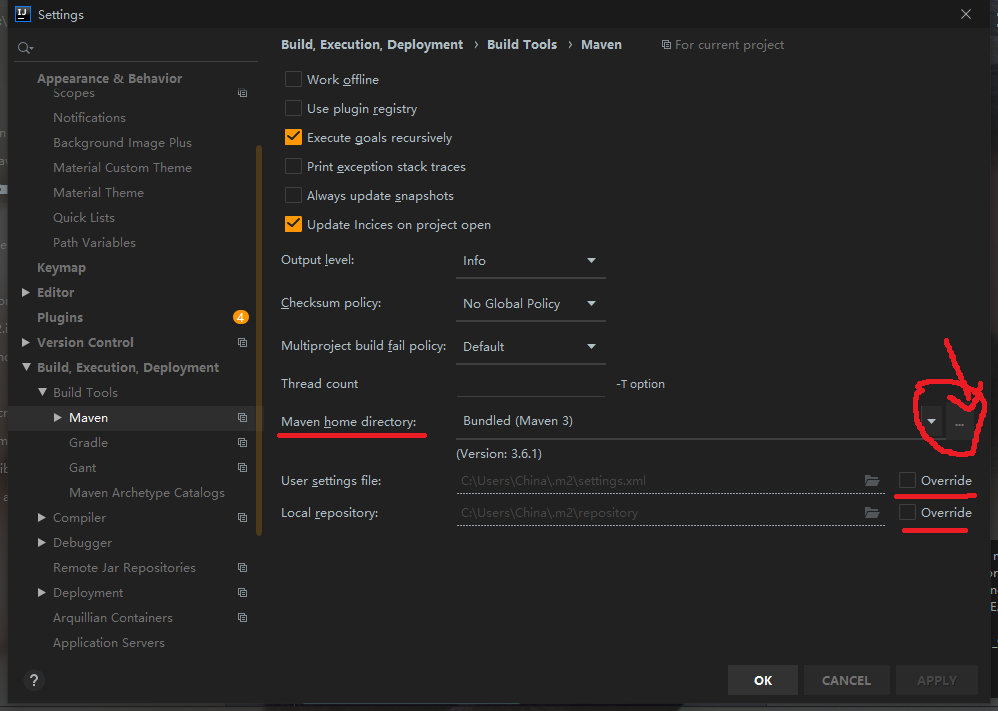This screenshot has height=711, width=998.
Task: Click project-level icon next to Scopes
Action: tap(242, 93)
